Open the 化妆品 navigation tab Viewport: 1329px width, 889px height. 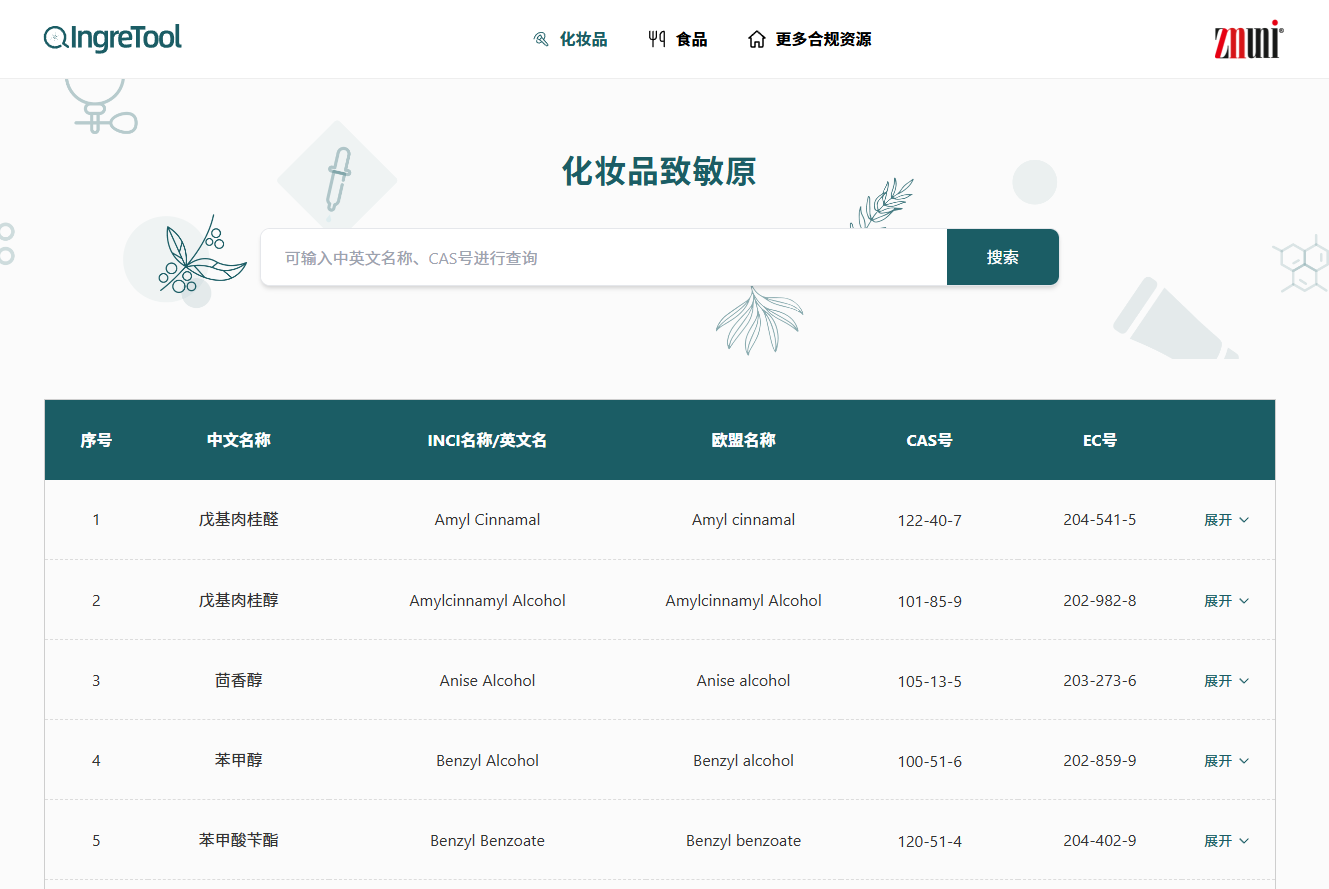583,40
